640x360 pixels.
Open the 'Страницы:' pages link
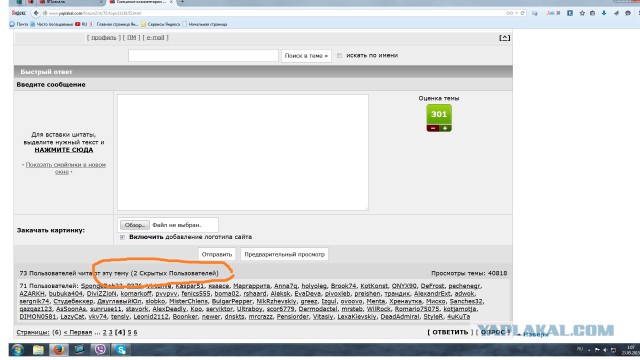click(33, 332)
